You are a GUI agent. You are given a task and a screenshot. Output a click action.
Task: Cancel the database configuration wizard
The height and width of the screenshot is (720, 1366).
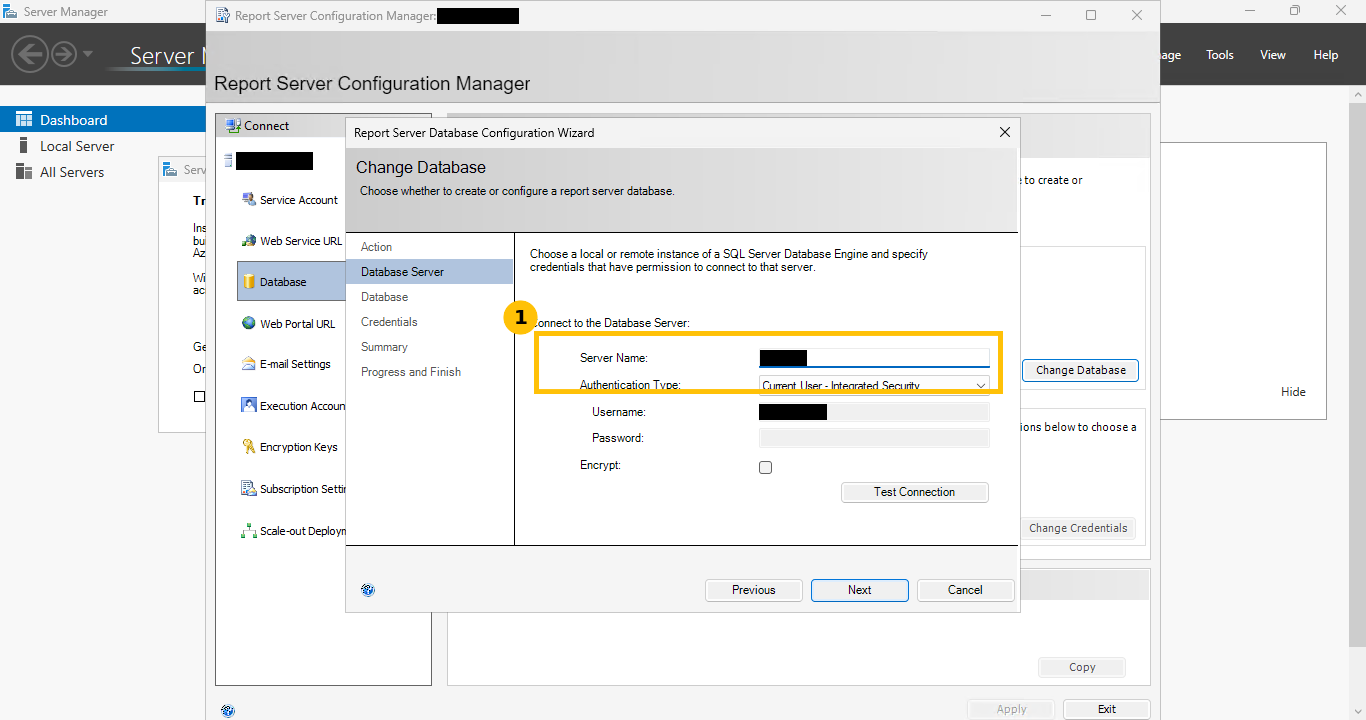(965, 590)
